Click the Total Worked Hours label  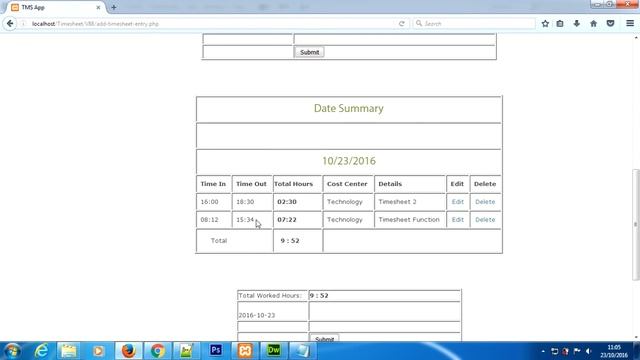coord(270,296)
